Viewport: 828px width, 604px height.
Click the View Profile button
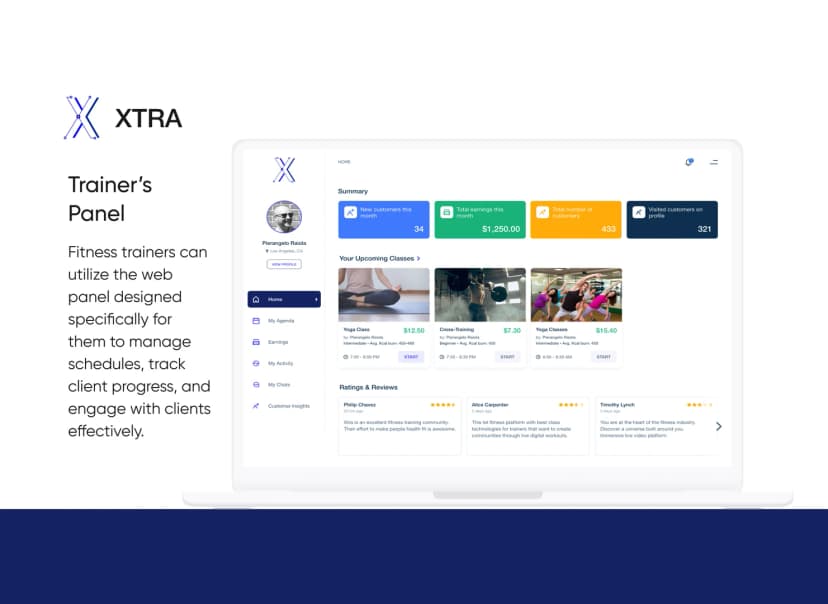click(284, 264)
